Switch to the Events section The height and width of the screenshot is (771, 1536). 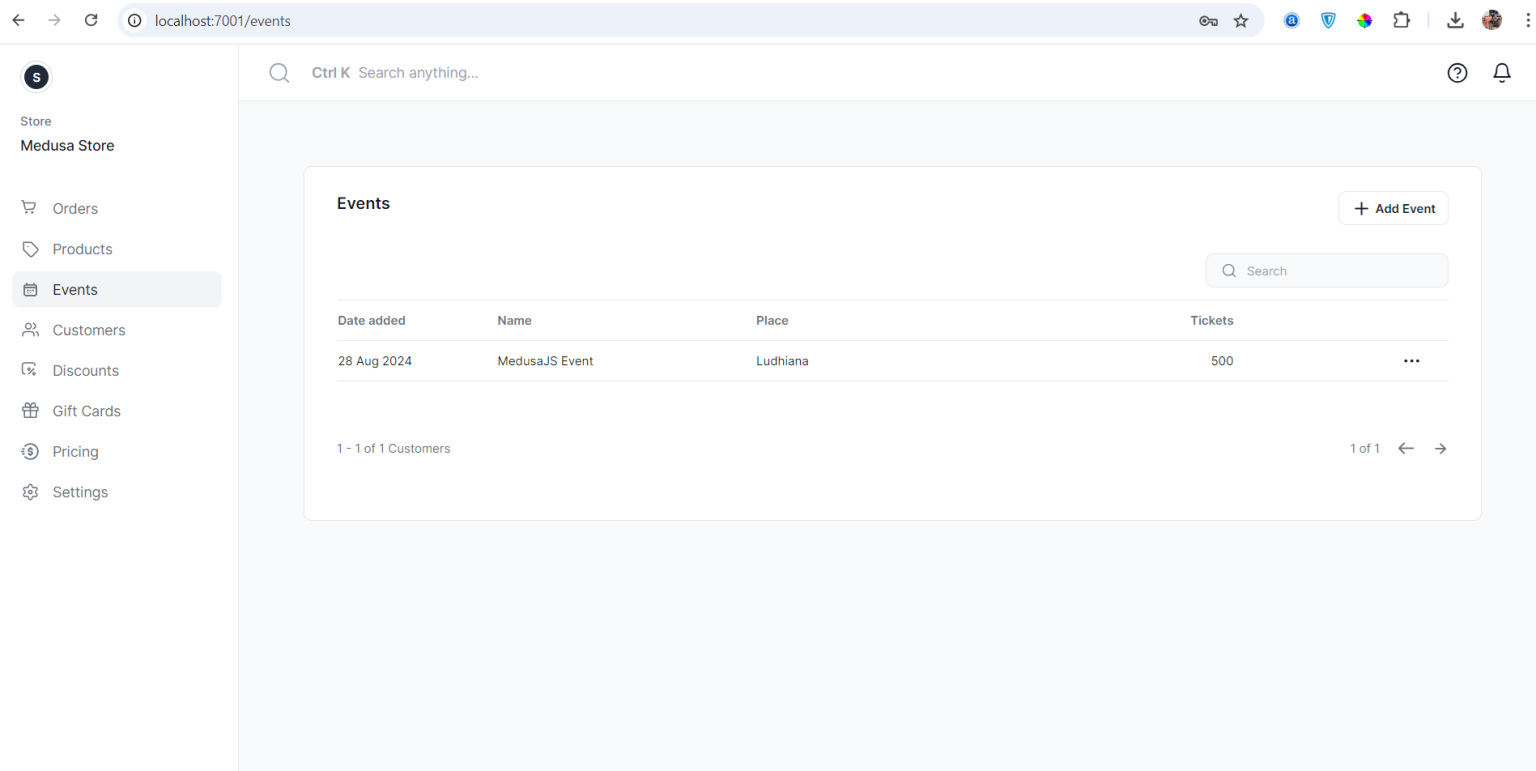click(x=74, y=289)
